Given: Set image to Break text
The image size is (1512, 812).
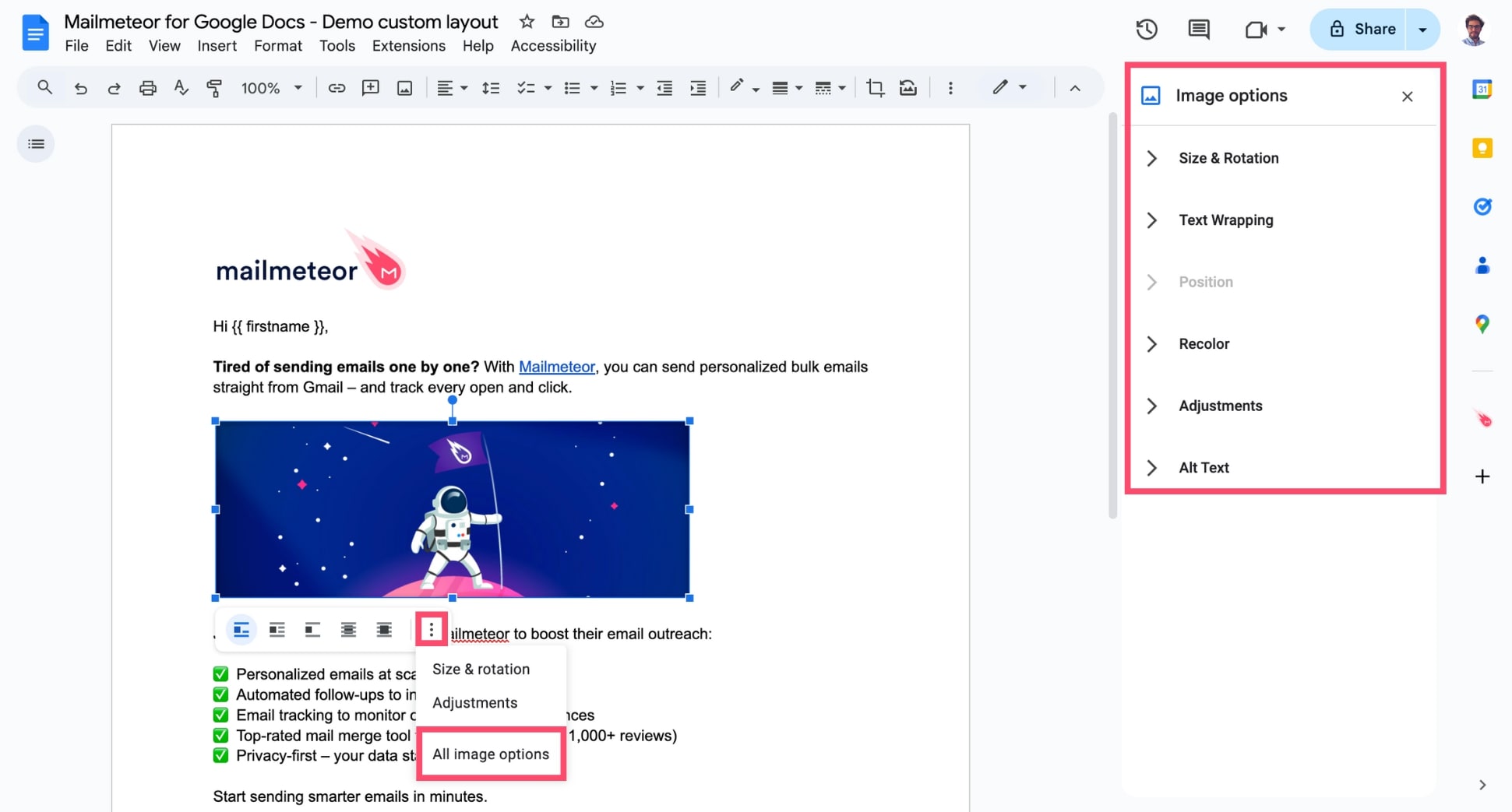Looking at the screenshot, I should 312,629.
